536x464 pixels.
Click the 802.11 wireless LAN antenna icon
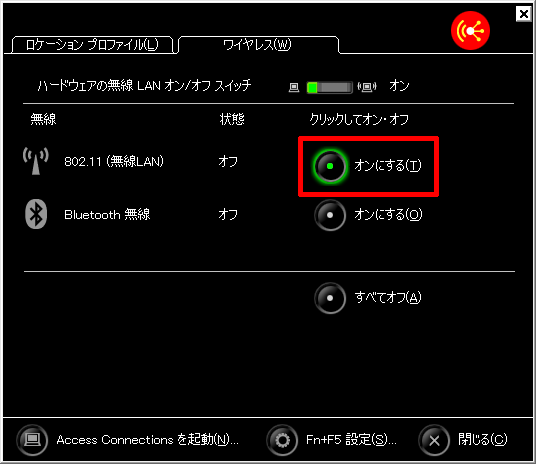36,161
